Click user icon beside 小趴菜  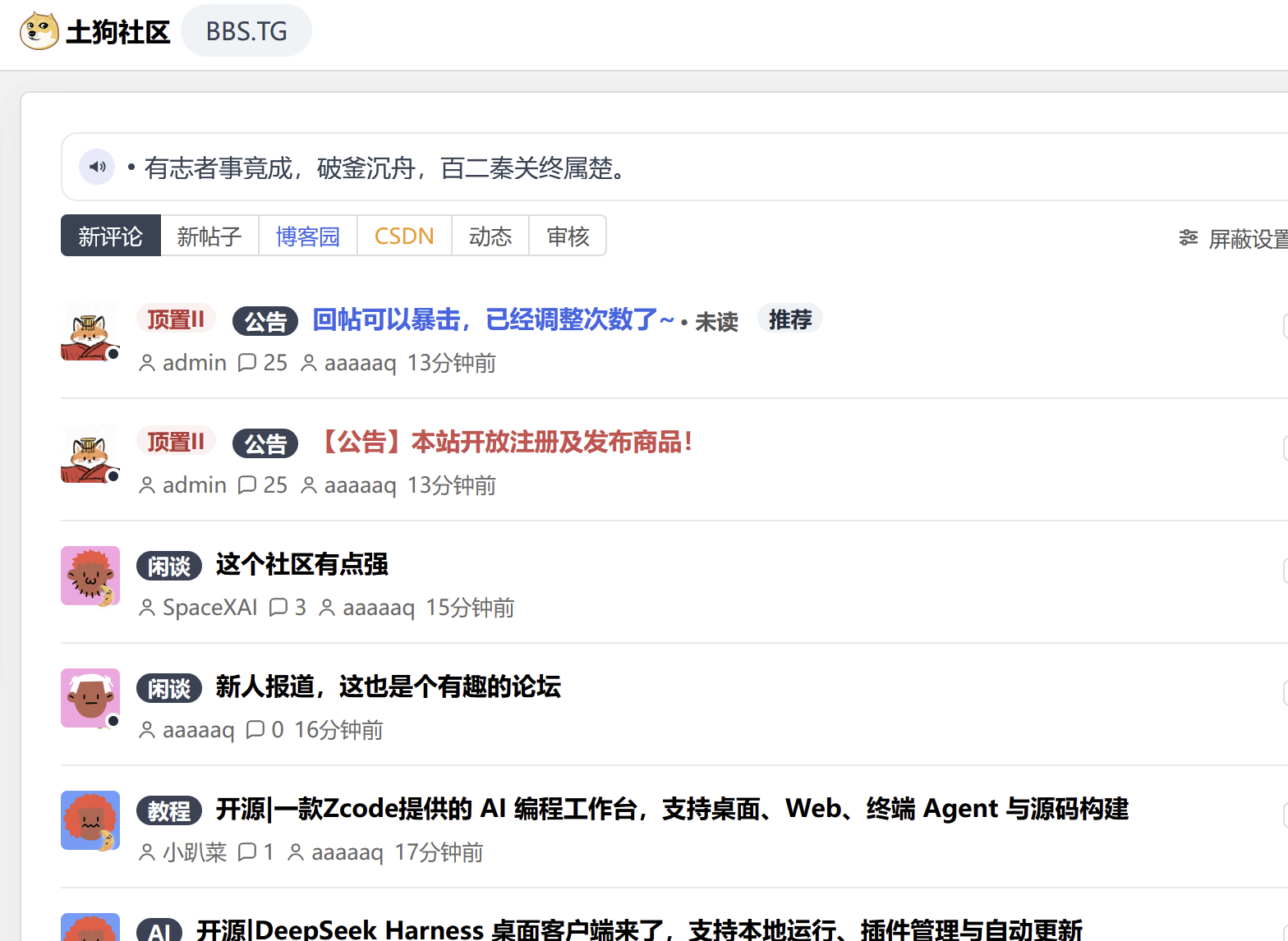[x=147, y=851]
